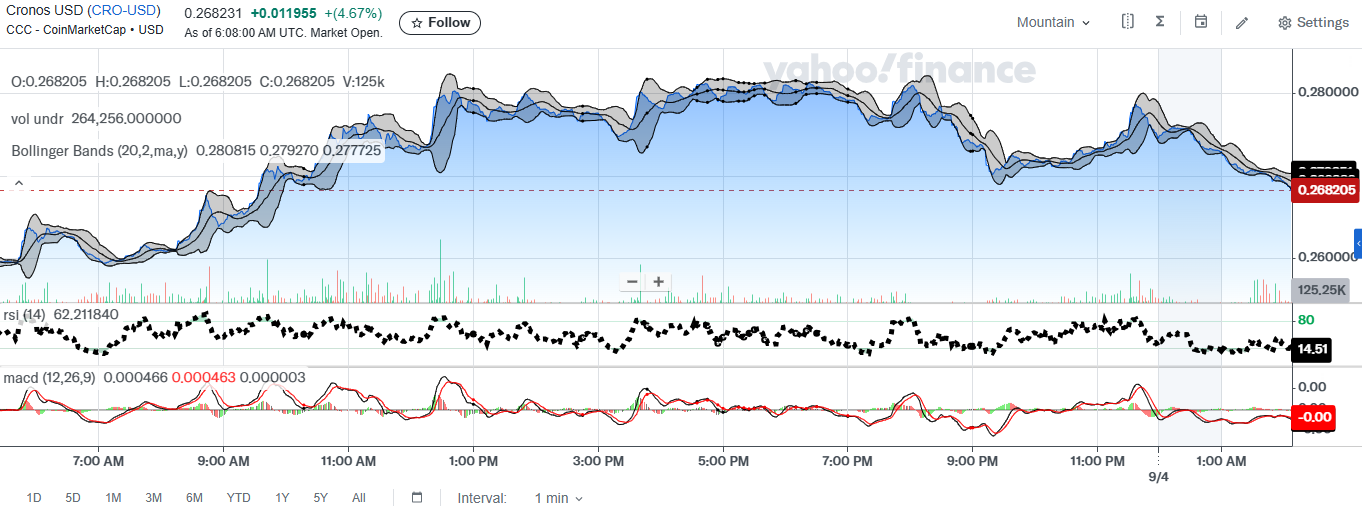Switch to the 5D time range

73,498
